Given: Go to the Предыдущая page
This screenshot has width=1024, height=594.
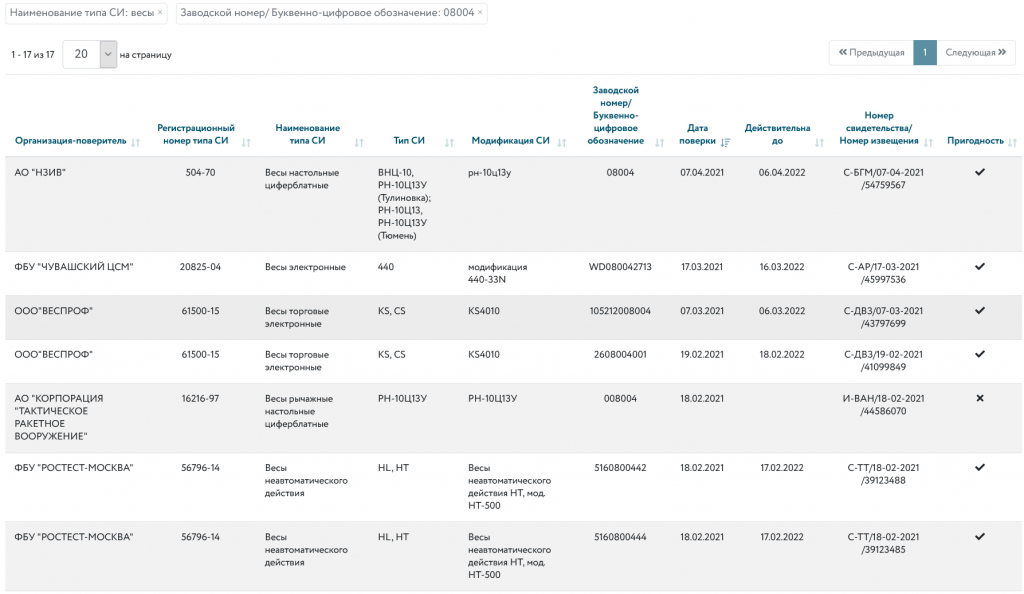Looking at the screenshot, I should (x=871, y=52).
